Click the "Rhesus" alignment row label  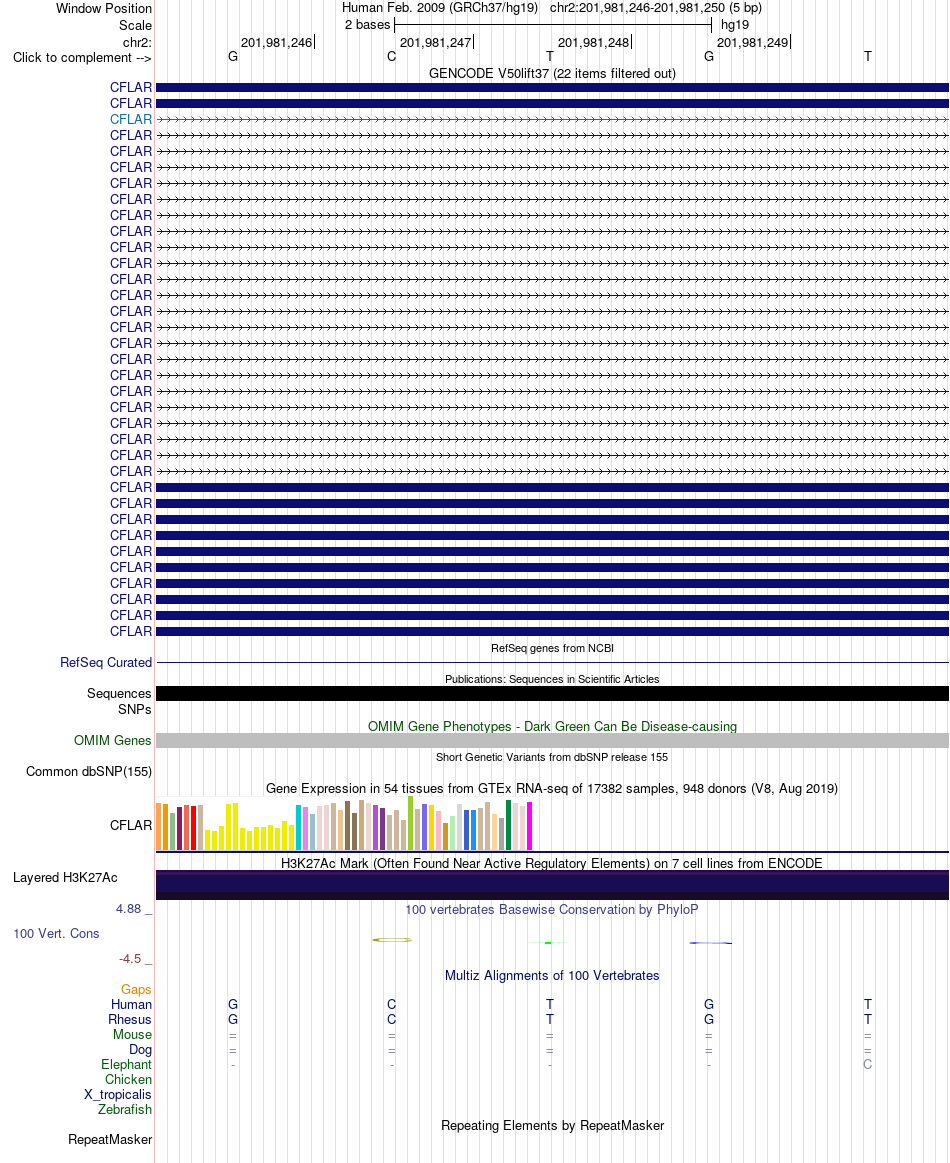[x=130, y=1019]
